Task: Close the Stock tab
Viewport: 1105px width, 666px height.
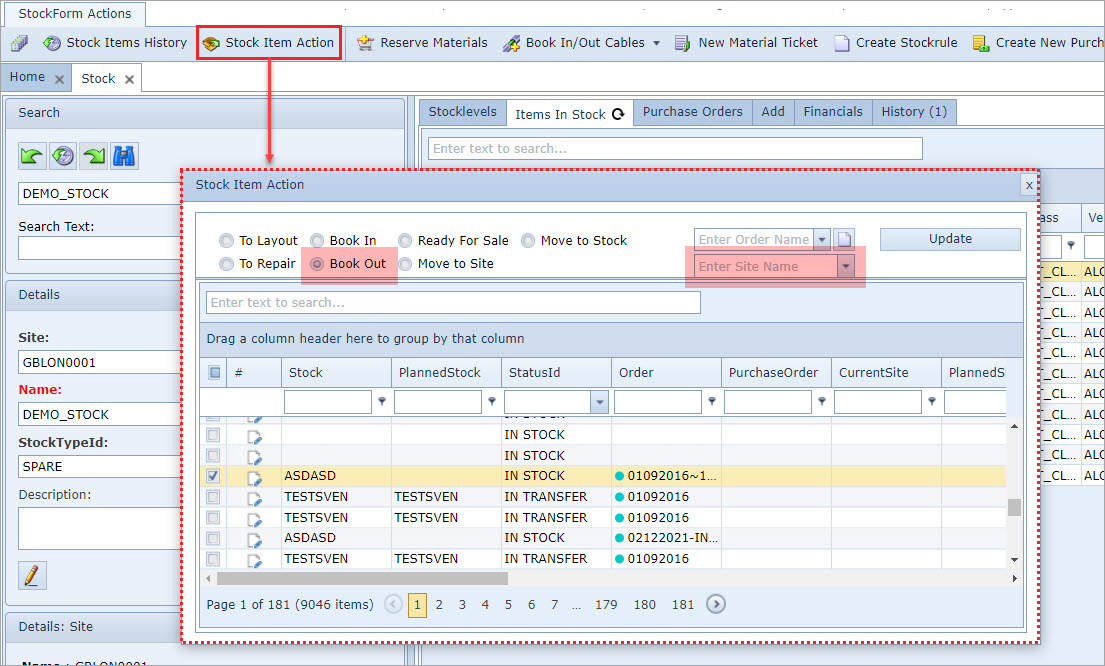Action: [129, 80]
